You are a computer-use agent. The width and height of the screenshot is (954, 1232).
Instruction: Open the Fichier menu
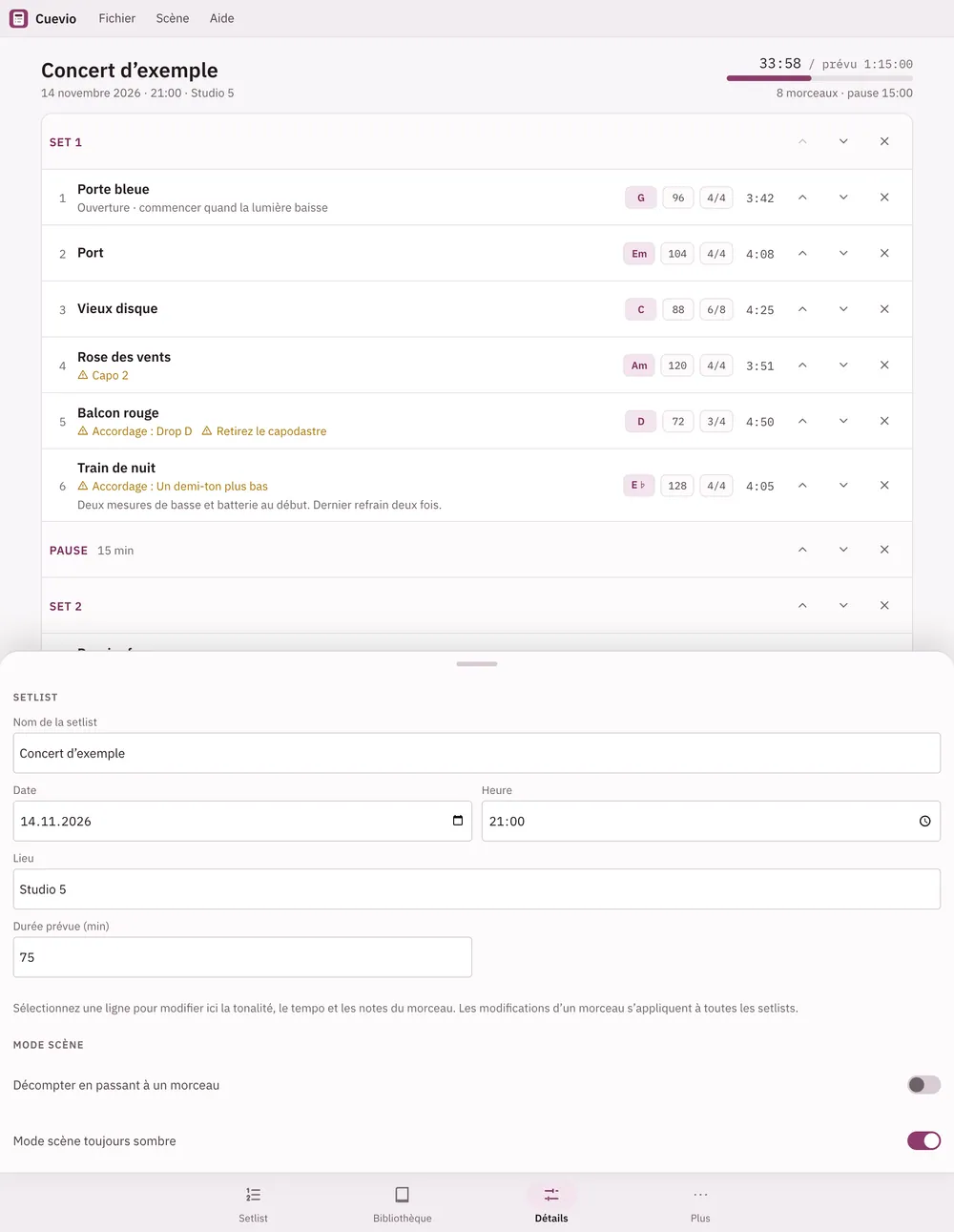tap(117, 18)
